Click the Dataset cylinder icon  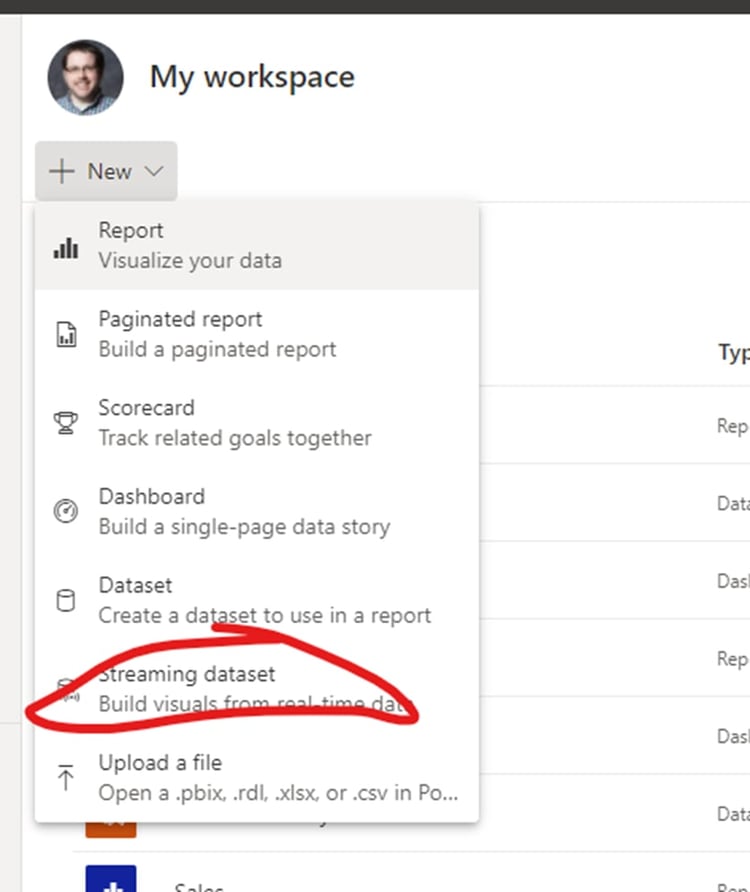(x=66, y=600)
